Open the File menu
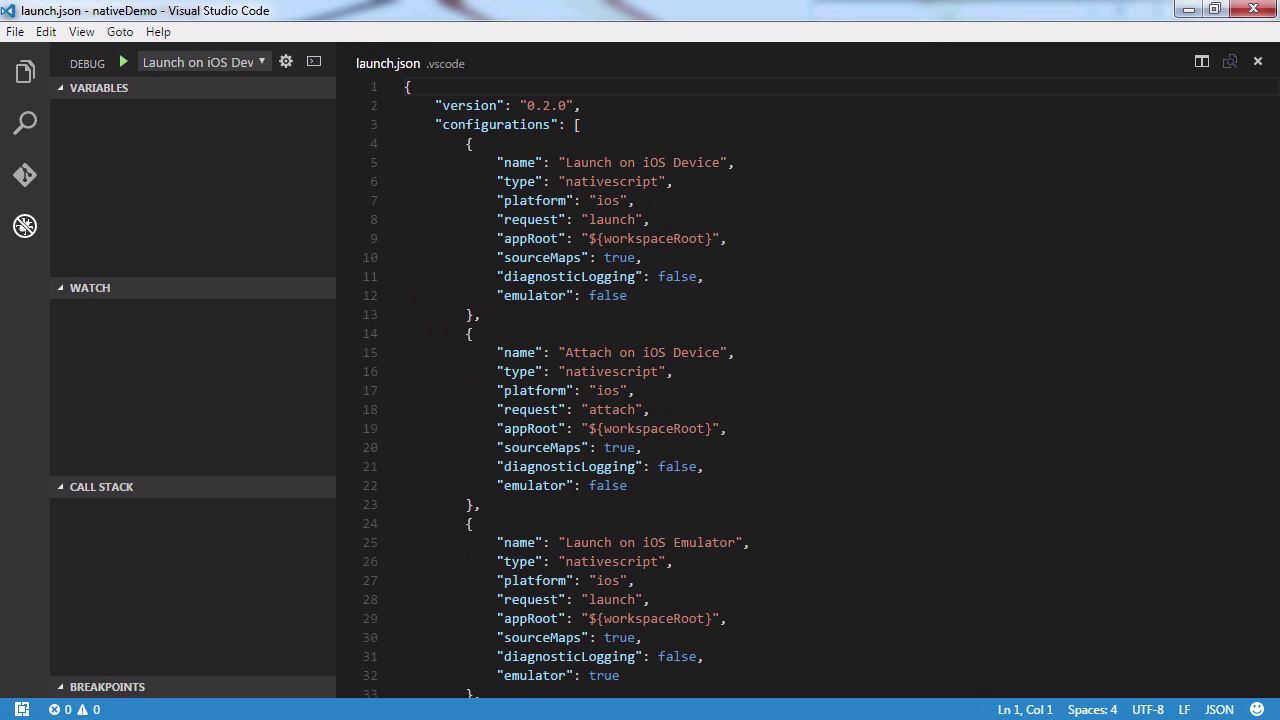Image resolution: width=1280 pixels, height=720 pixels. [14, 32]
